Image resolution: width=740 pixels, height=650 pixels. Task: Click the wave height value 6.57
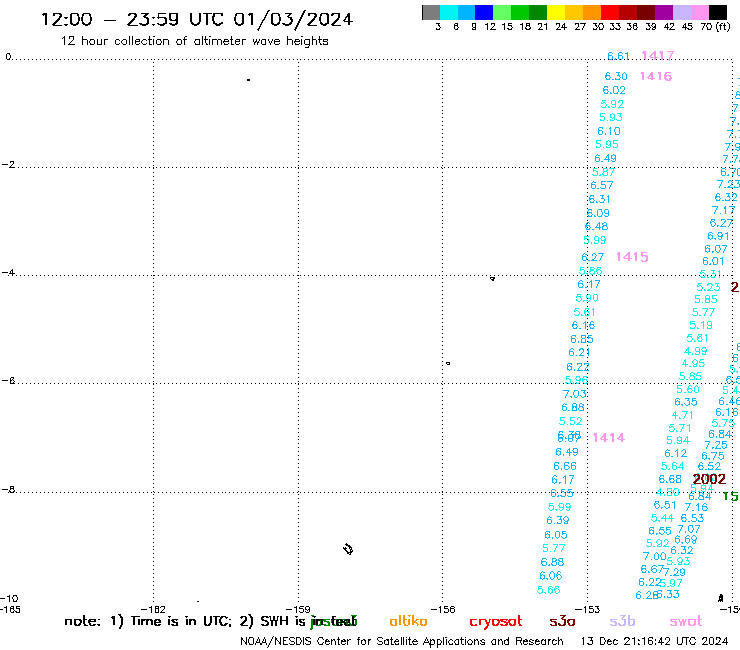click(602, 186)
